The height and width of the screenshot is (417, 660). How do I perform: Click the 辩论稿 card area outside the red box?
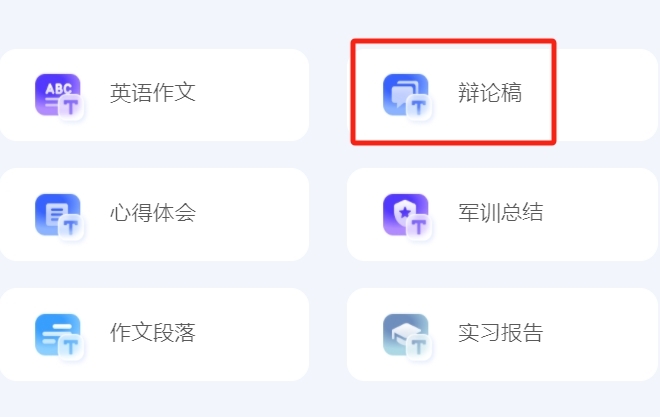point(606,95)
